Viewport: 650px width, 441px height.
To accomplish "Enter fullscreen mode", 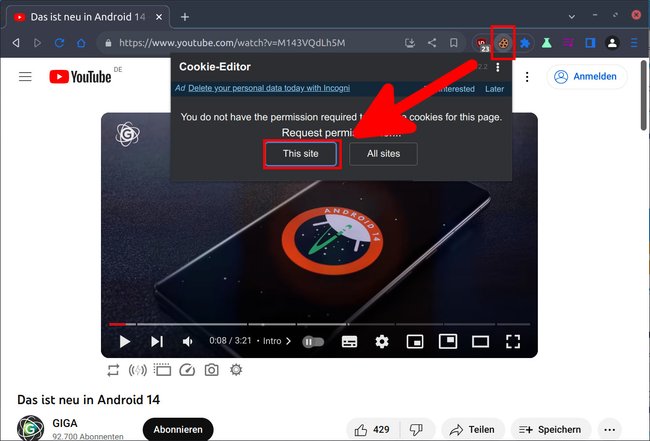I will point(513,342).
